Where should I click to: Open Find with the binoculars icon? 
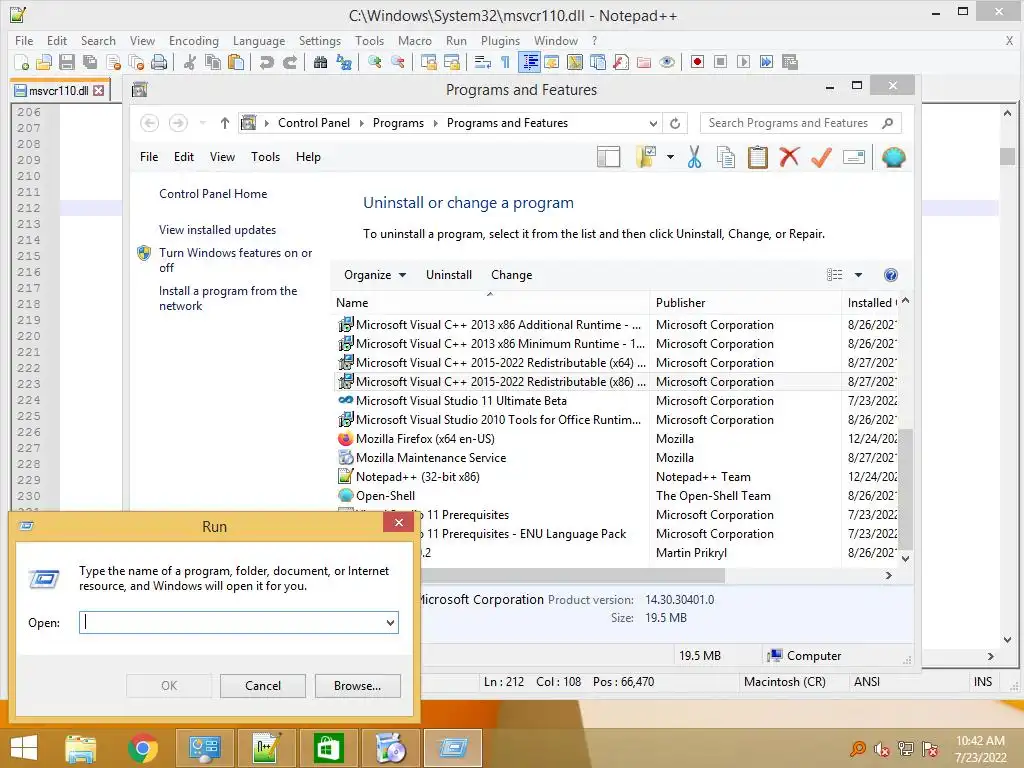coord(320,62)
